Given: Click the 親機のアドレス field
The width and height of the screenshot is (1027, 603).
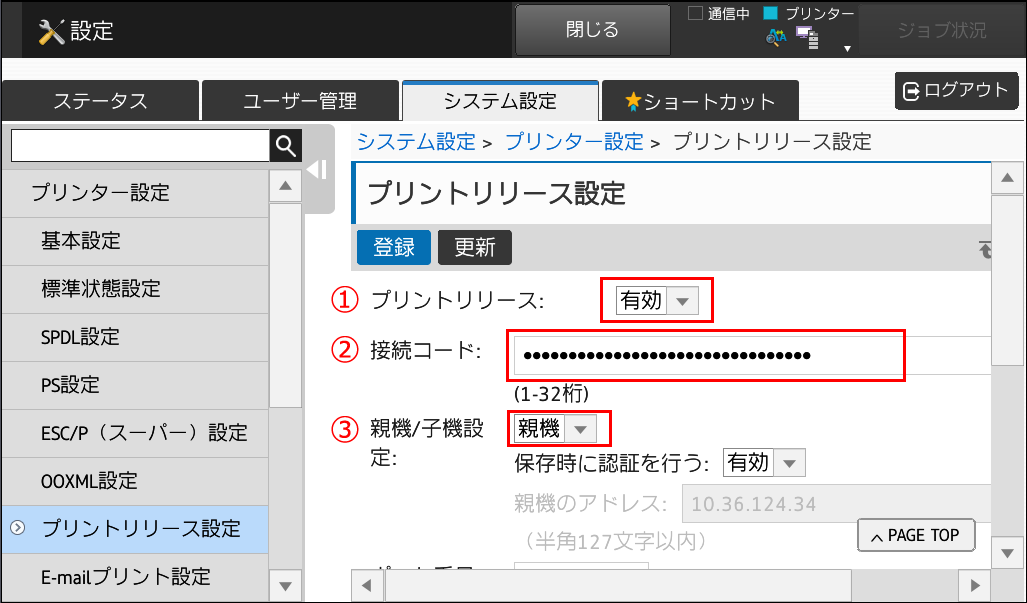Looking at the screenshot, I should (836, 503).
